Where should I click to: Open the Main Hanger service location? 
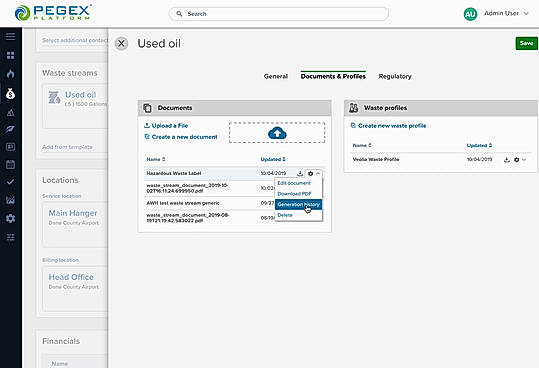(73, 213)
